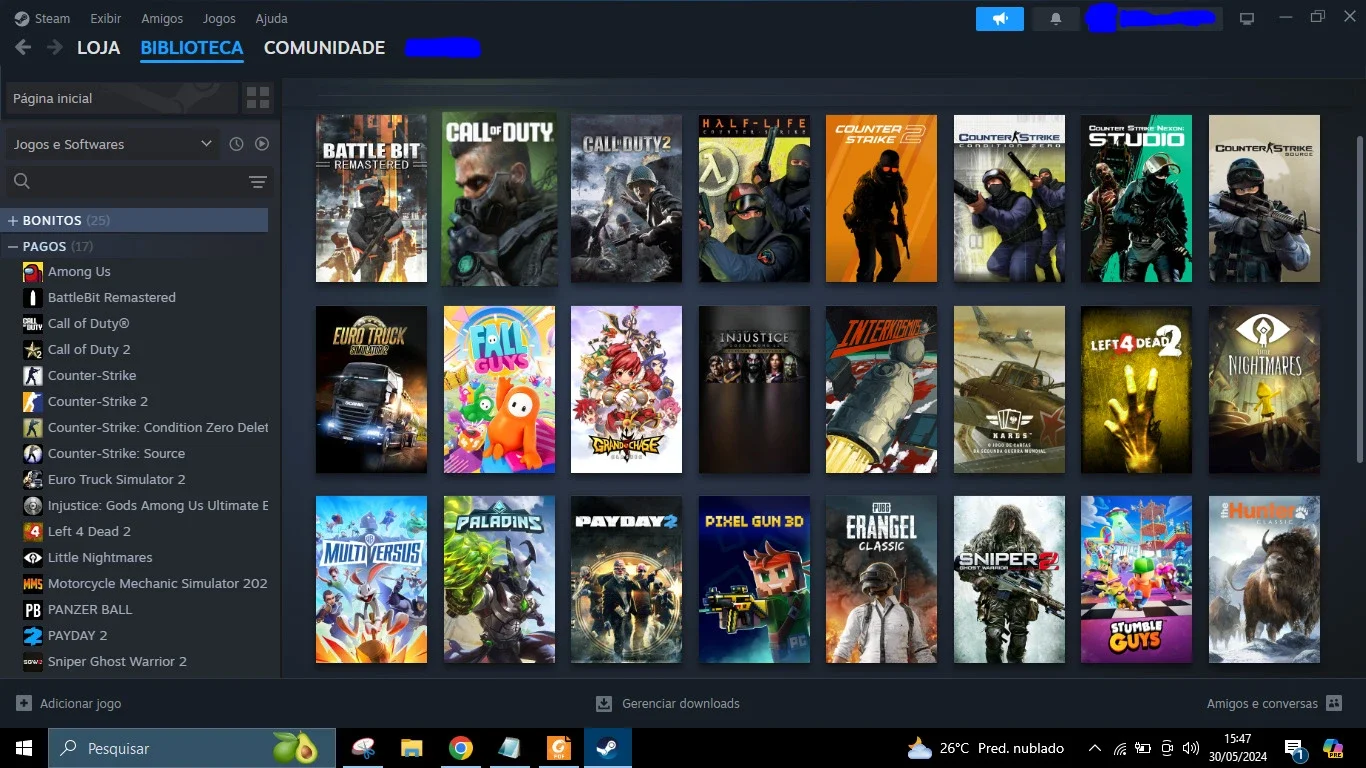
Task: Open BattleBit Remastered cover art
Action: pyautogui.click(x=371, y=198)
